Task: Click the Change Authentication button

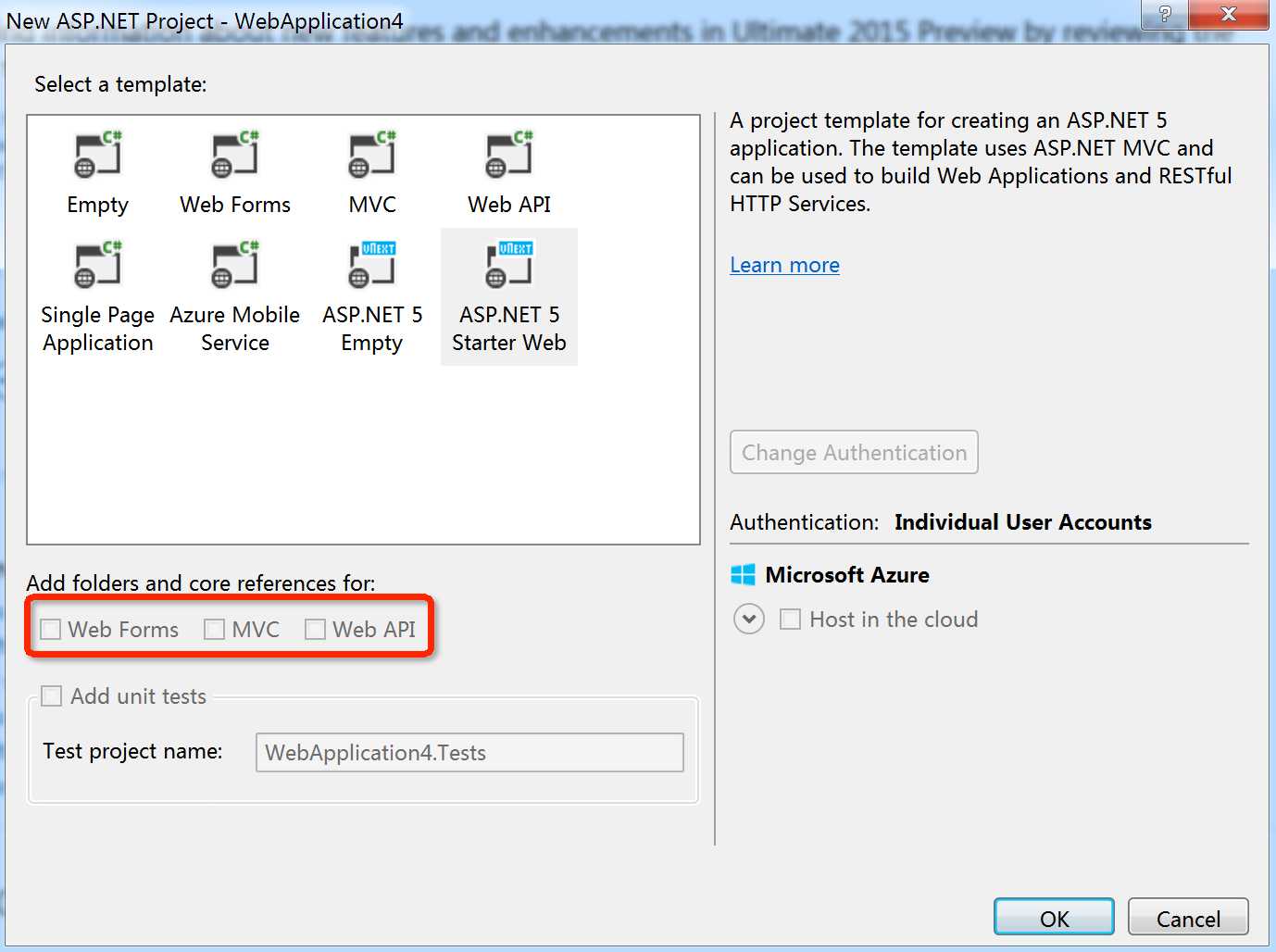Action: pyautogui.click(x=854, y=452)
